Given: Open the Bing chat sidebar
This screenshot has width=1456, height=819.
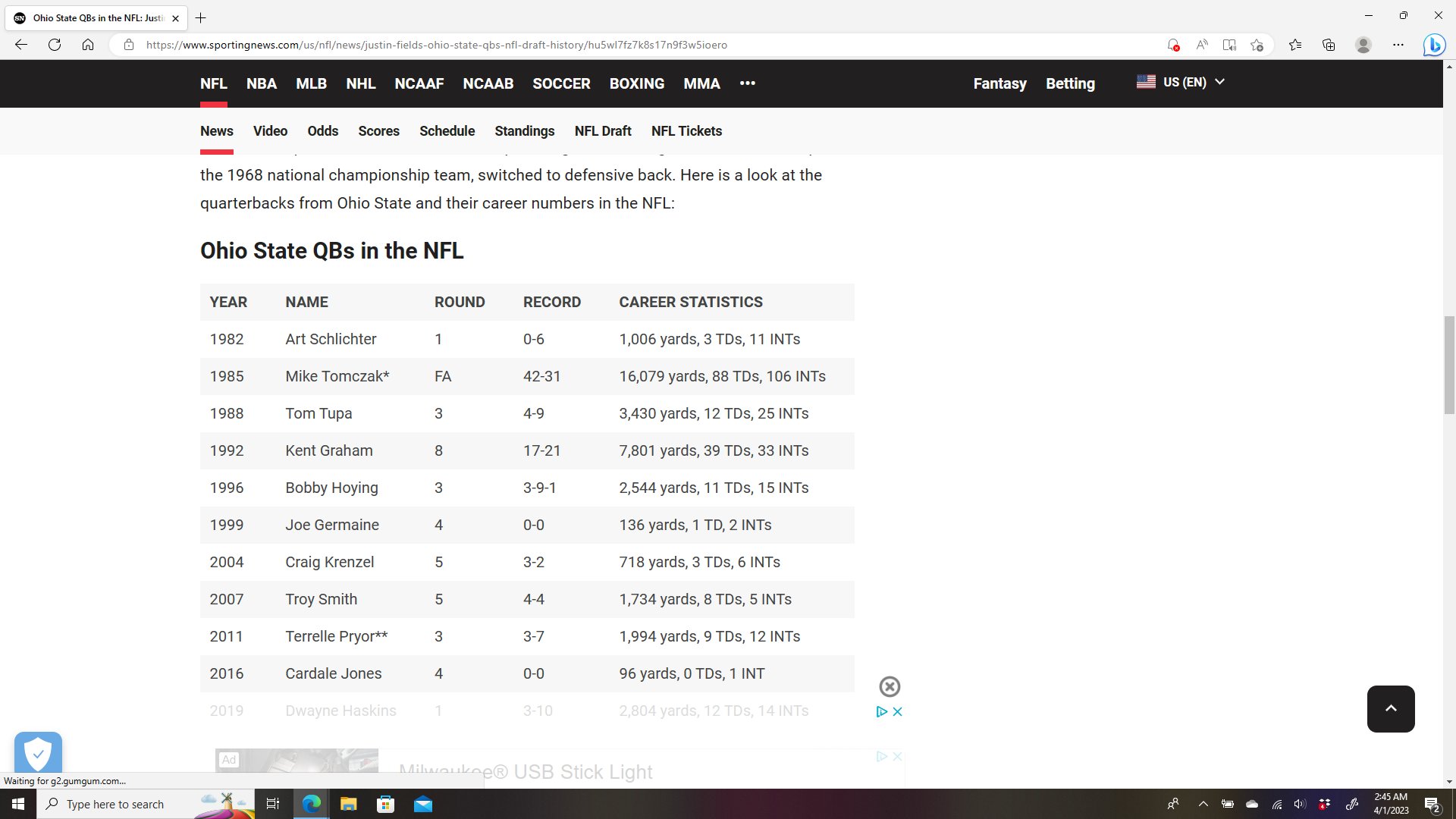Looking at the screenshot, I should [1434, 45].
